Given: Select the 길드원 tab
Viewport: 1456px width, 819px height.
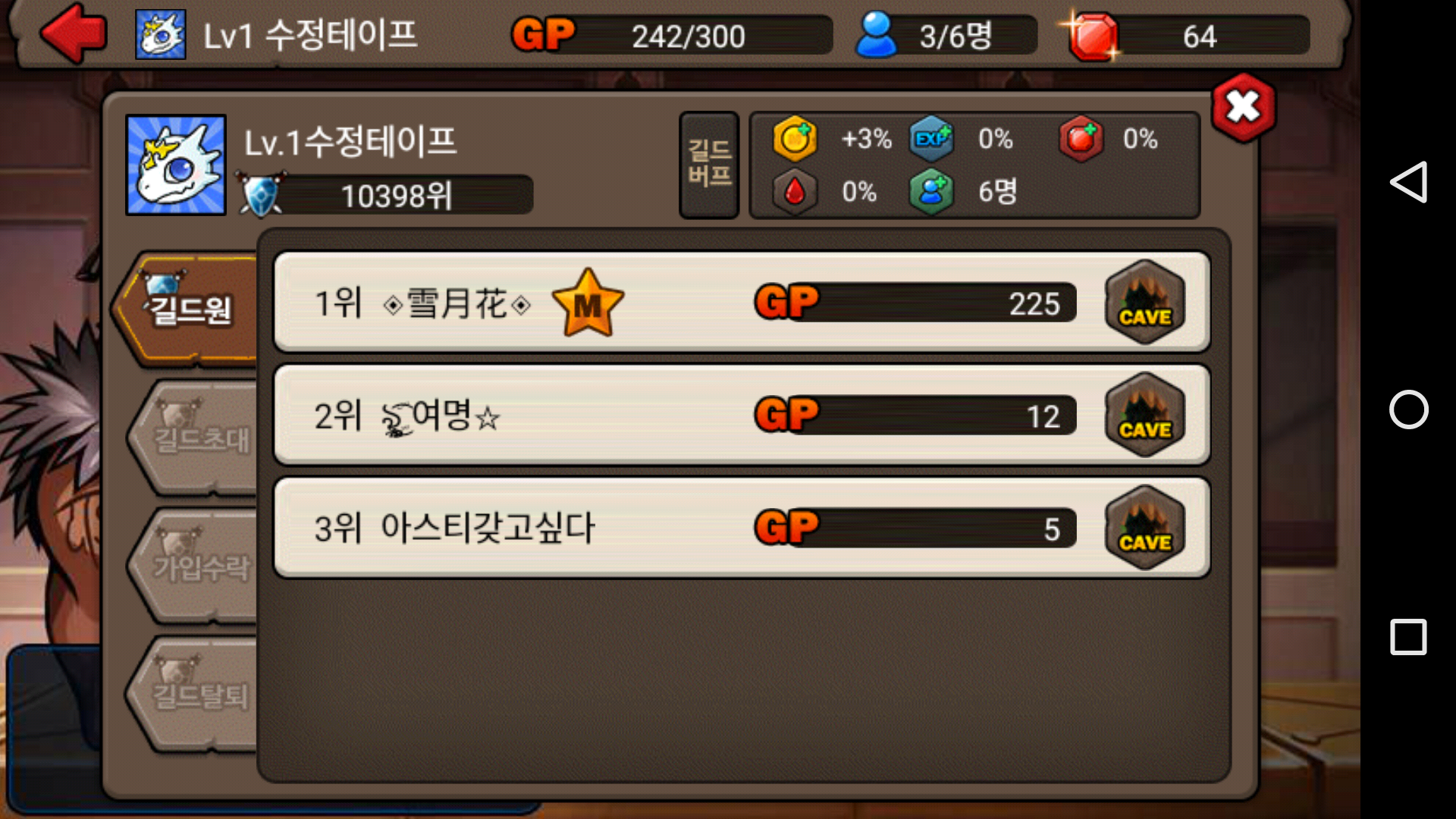Looking at the screenshot, I should 186,309.
